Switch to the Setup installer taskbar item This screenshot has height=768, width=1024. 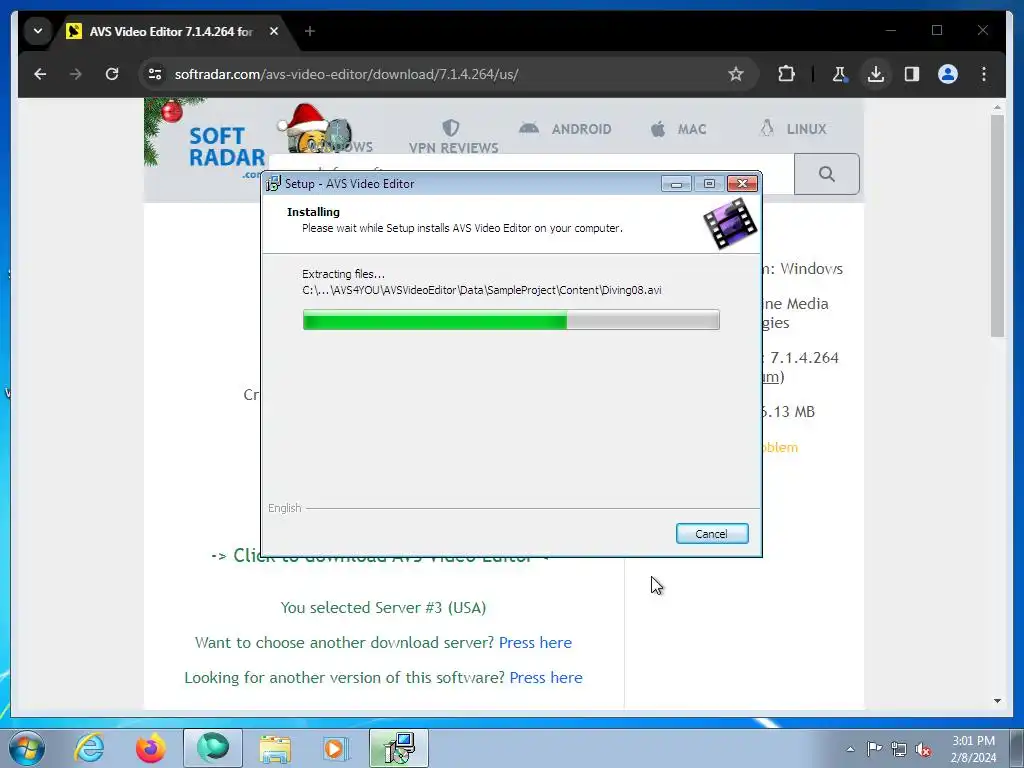point(399,748)
